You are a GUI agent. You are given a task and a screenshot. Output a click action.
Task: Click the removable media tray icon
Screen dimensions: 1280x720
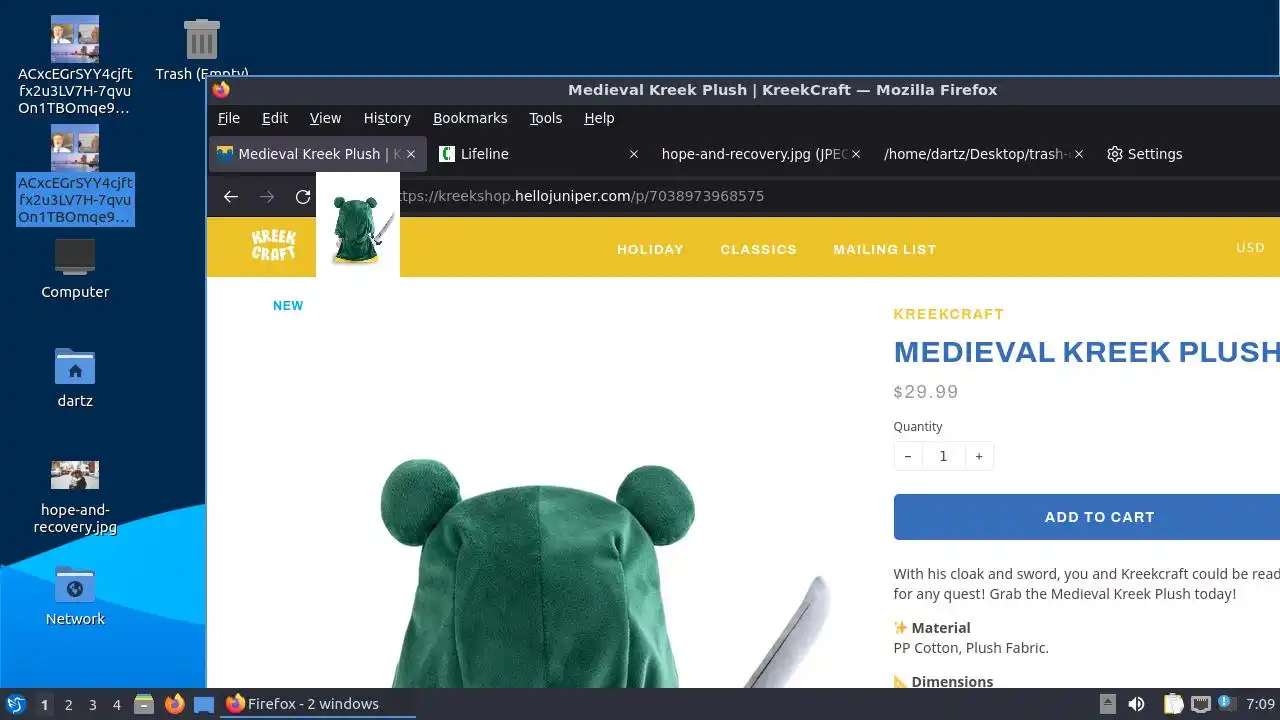(x=1107, y=704)
